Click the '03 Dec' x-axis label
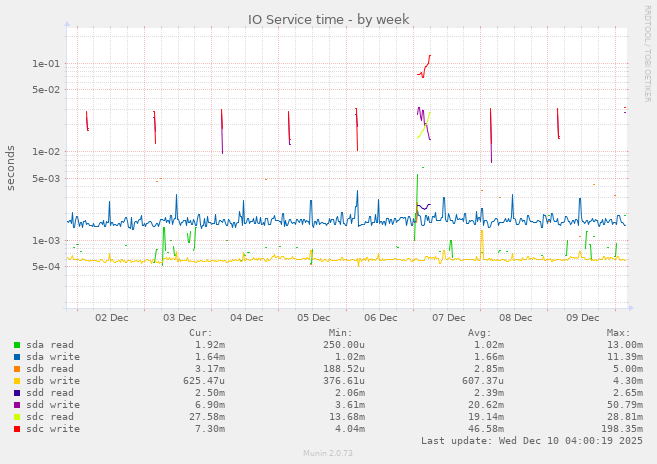 click(180, 318)
